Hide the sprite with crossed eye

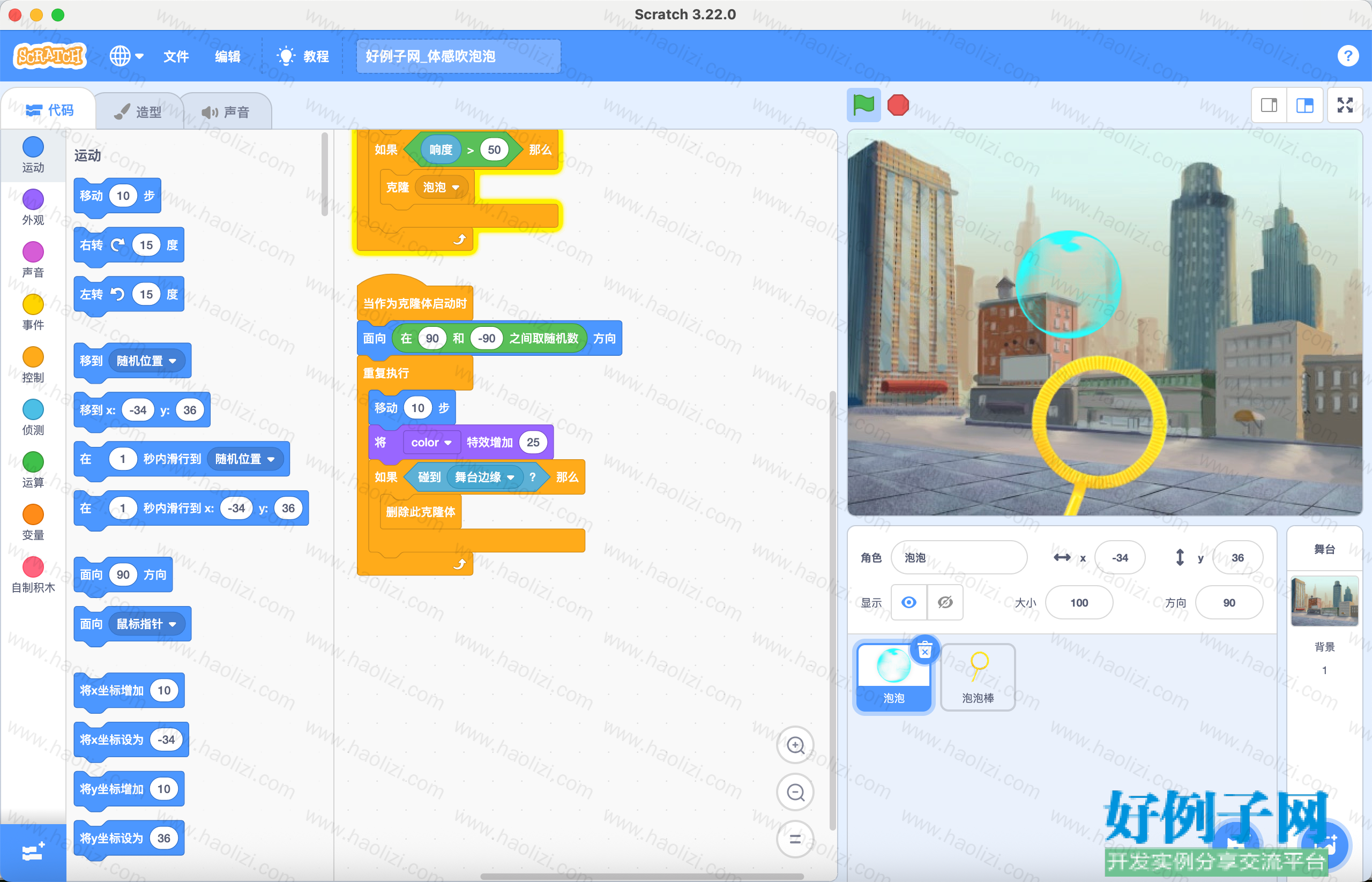tap(945, 602)
